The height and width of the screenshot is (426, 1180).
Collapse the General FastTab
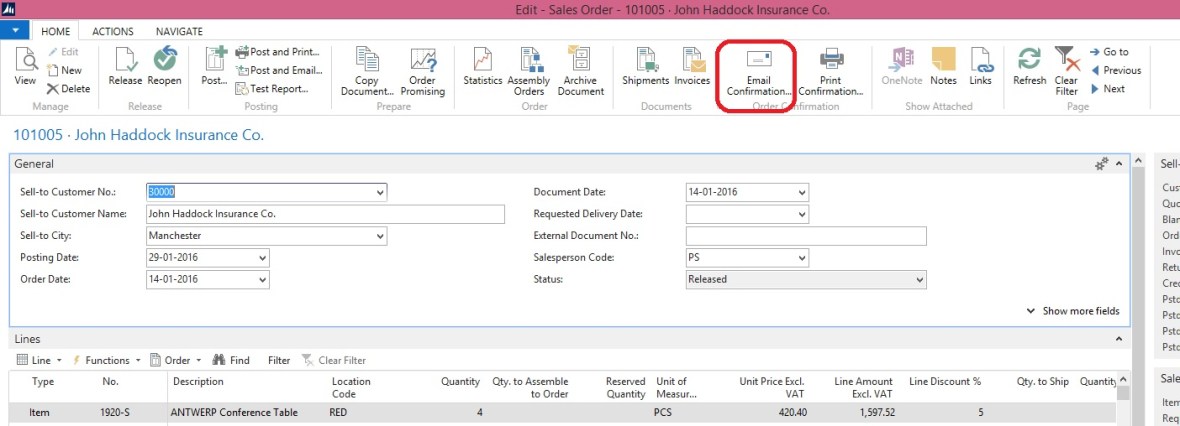point(1118,163)
